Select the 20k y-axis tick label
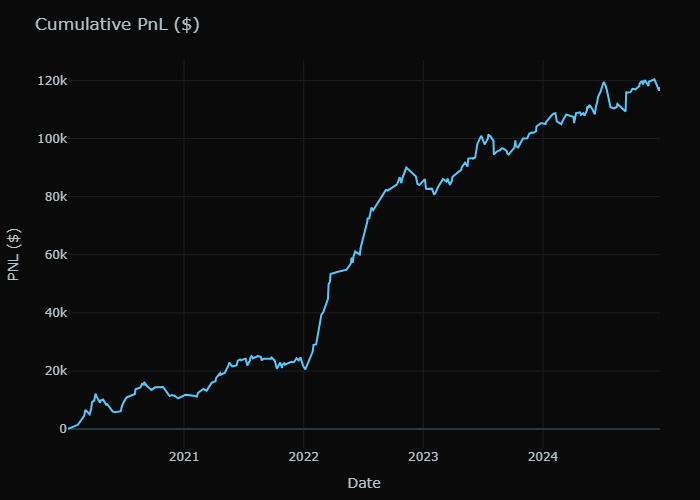Image resolution: width=700 pixels, height=500 pixels. 53,371
